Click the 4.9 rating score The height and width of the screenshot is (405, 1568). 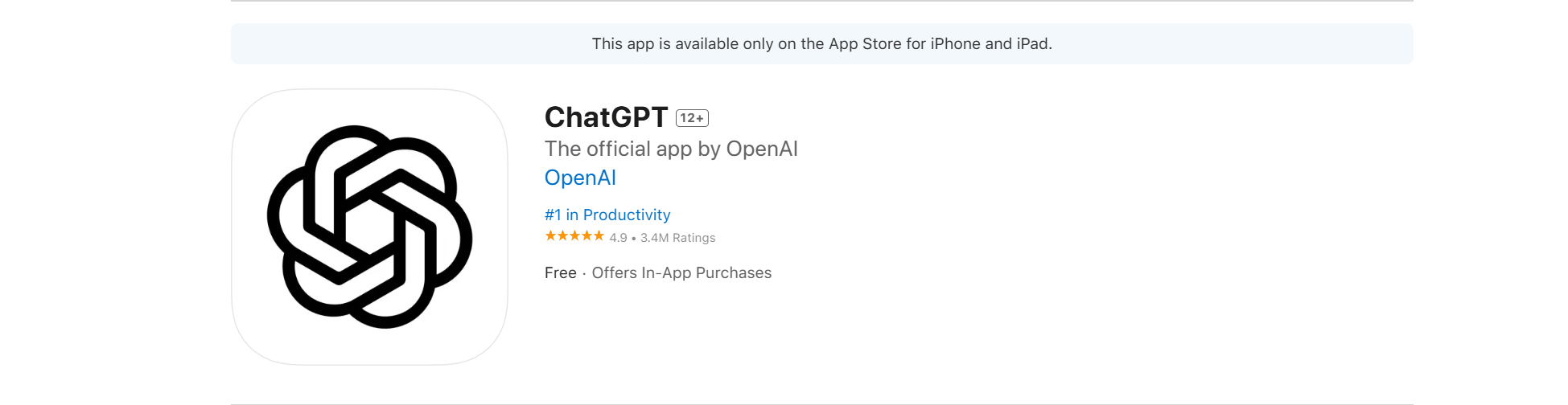click(x=618, y=238)
